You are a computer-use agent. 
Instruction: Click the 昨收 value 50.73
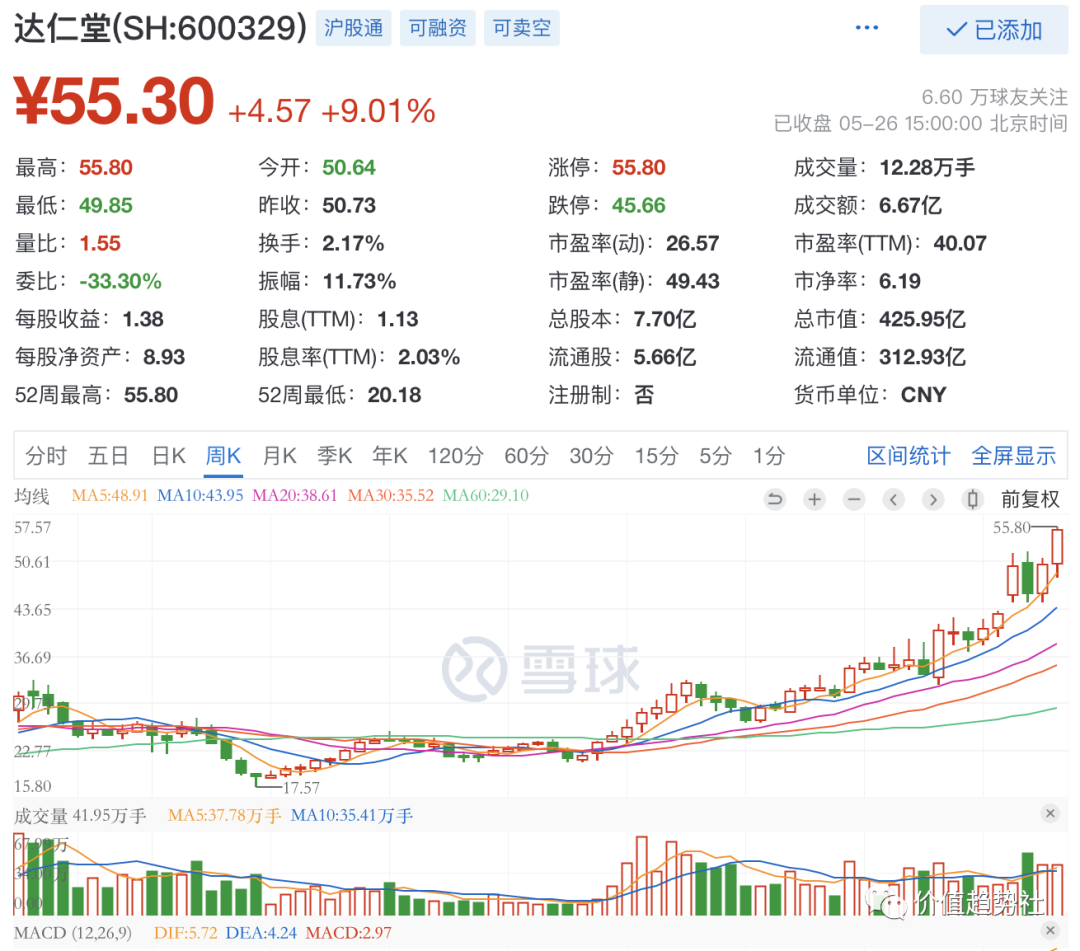coord(349,205)
